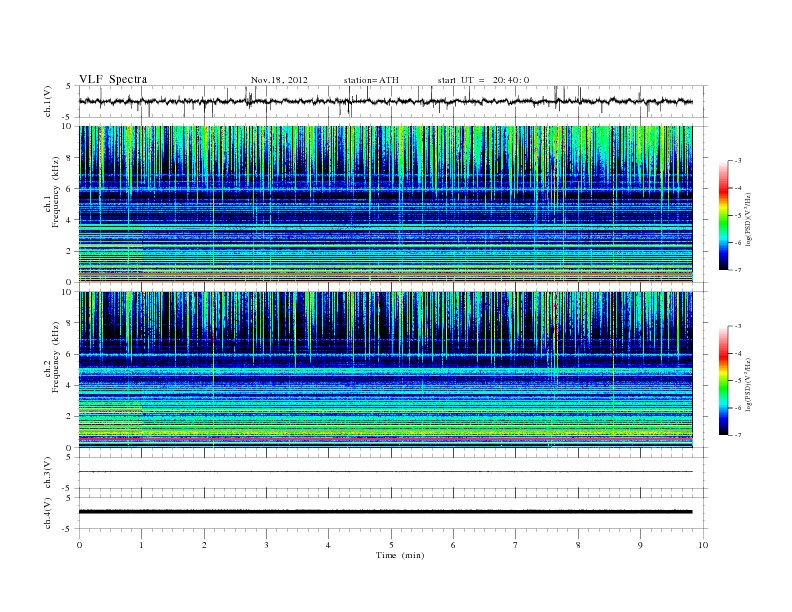Select the "Nov.18, 2012" date text
Screen dimensions: 792x612
279,80
